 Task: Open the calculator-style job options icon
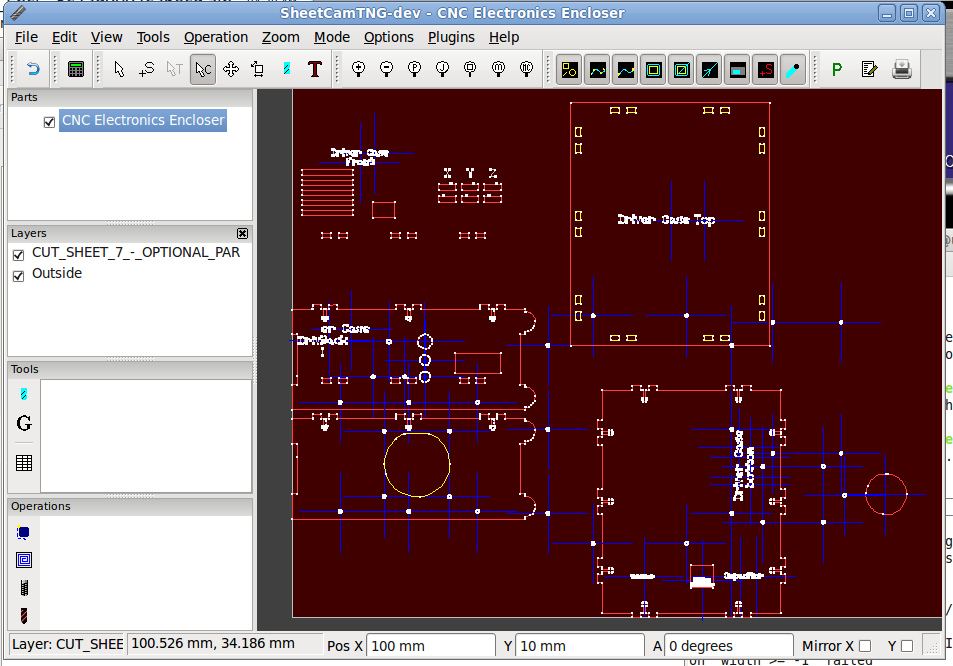click(x=76, y=69)
